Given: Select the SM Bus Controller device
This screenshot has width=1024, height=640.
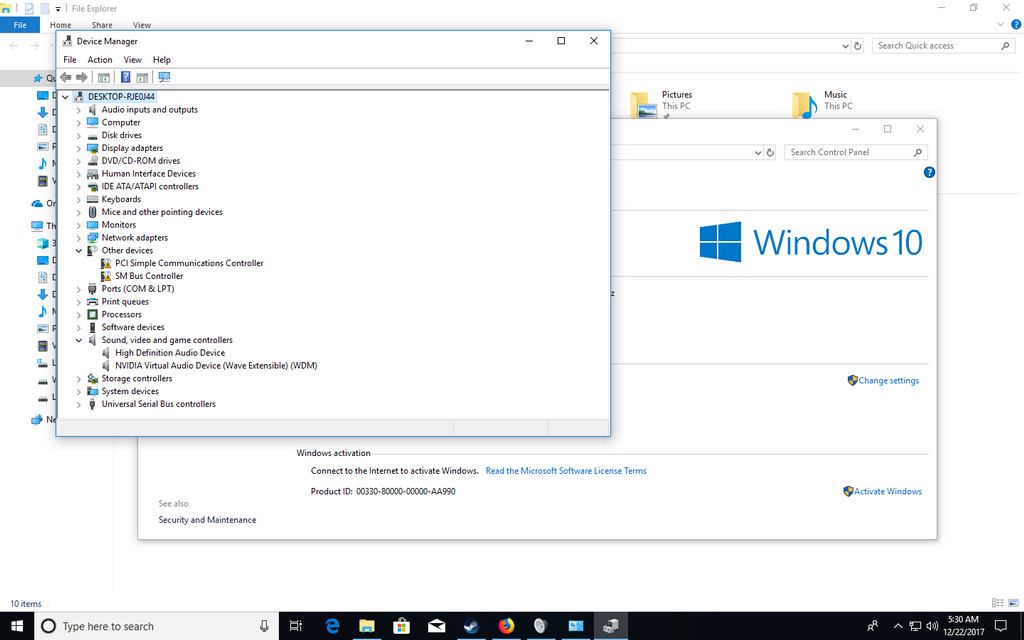Looking at the screenshot, I should click(149, 276).
